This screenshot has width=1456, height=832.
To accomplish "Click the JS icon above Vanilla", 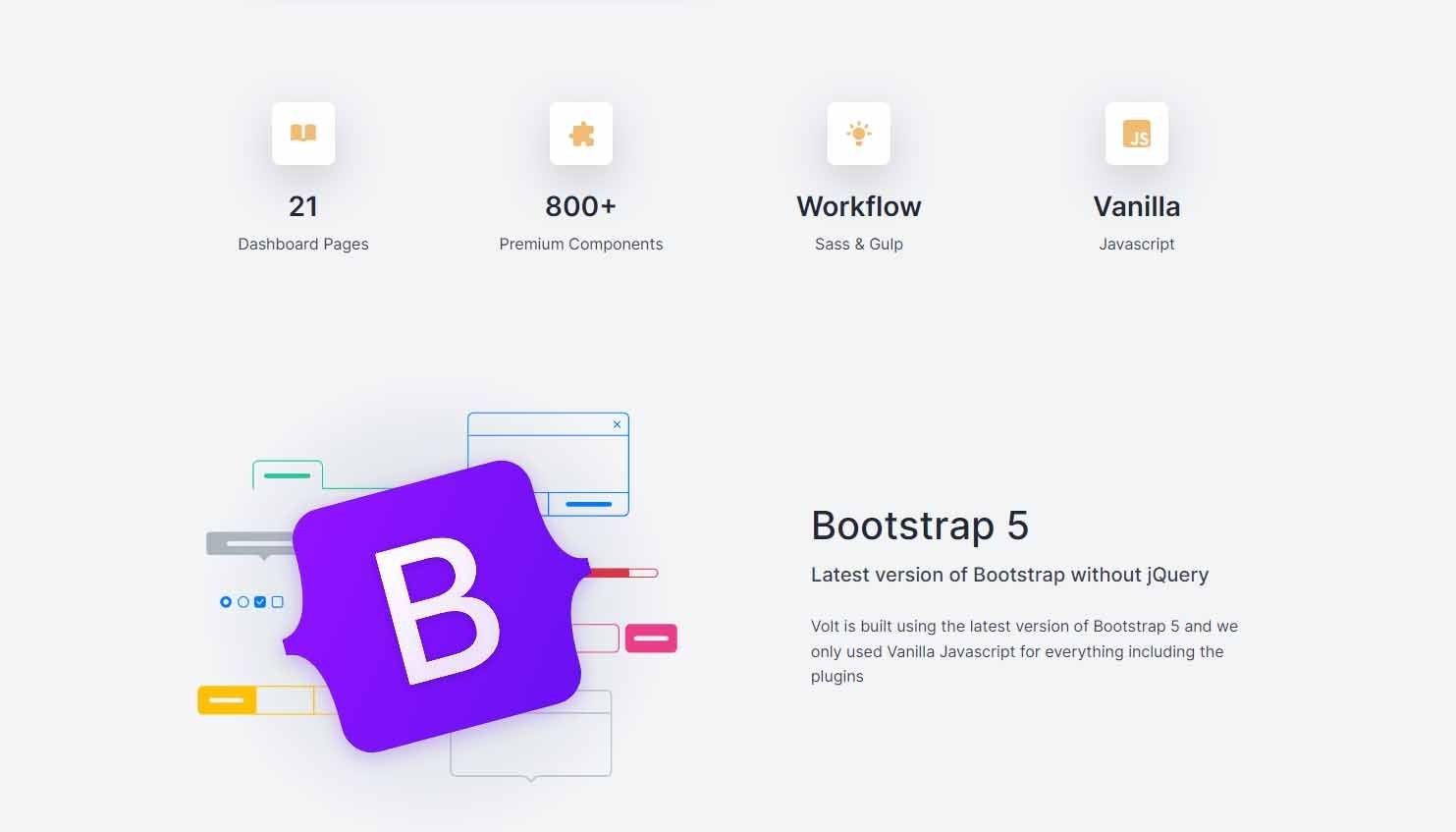I will tap(1137, 134).
